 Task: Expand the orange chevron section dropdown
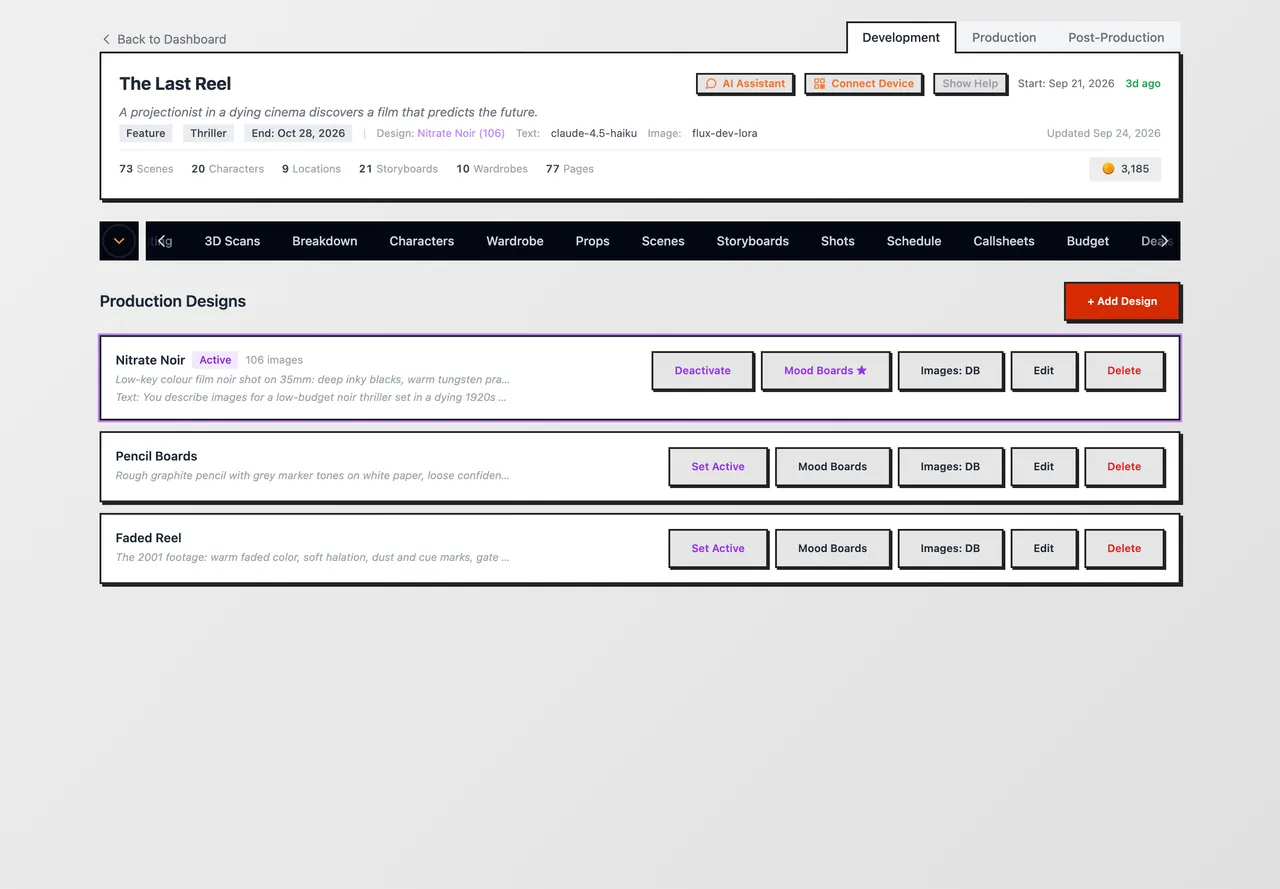click(119, 241)
